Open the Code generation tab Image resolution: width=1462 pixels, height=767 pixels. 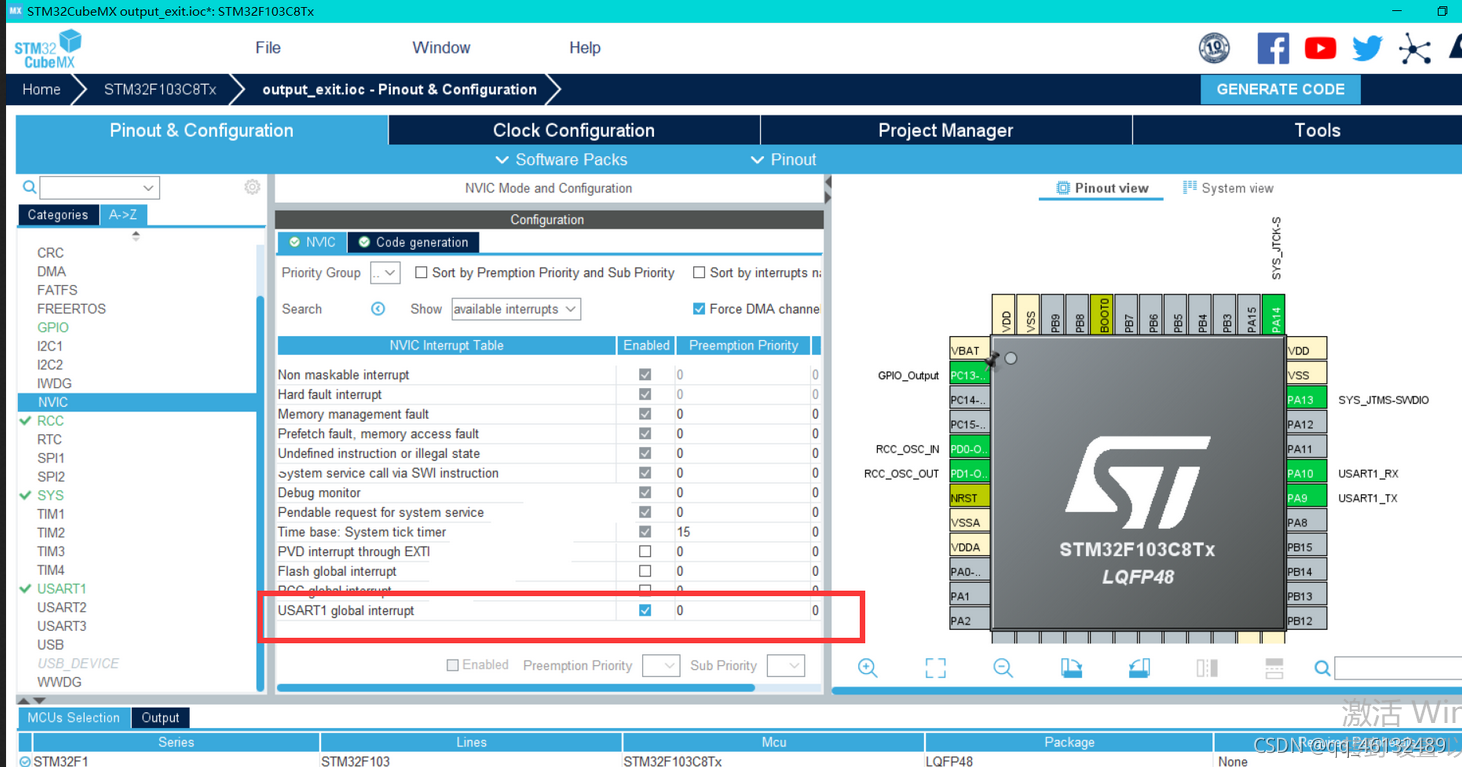(413, 242)
